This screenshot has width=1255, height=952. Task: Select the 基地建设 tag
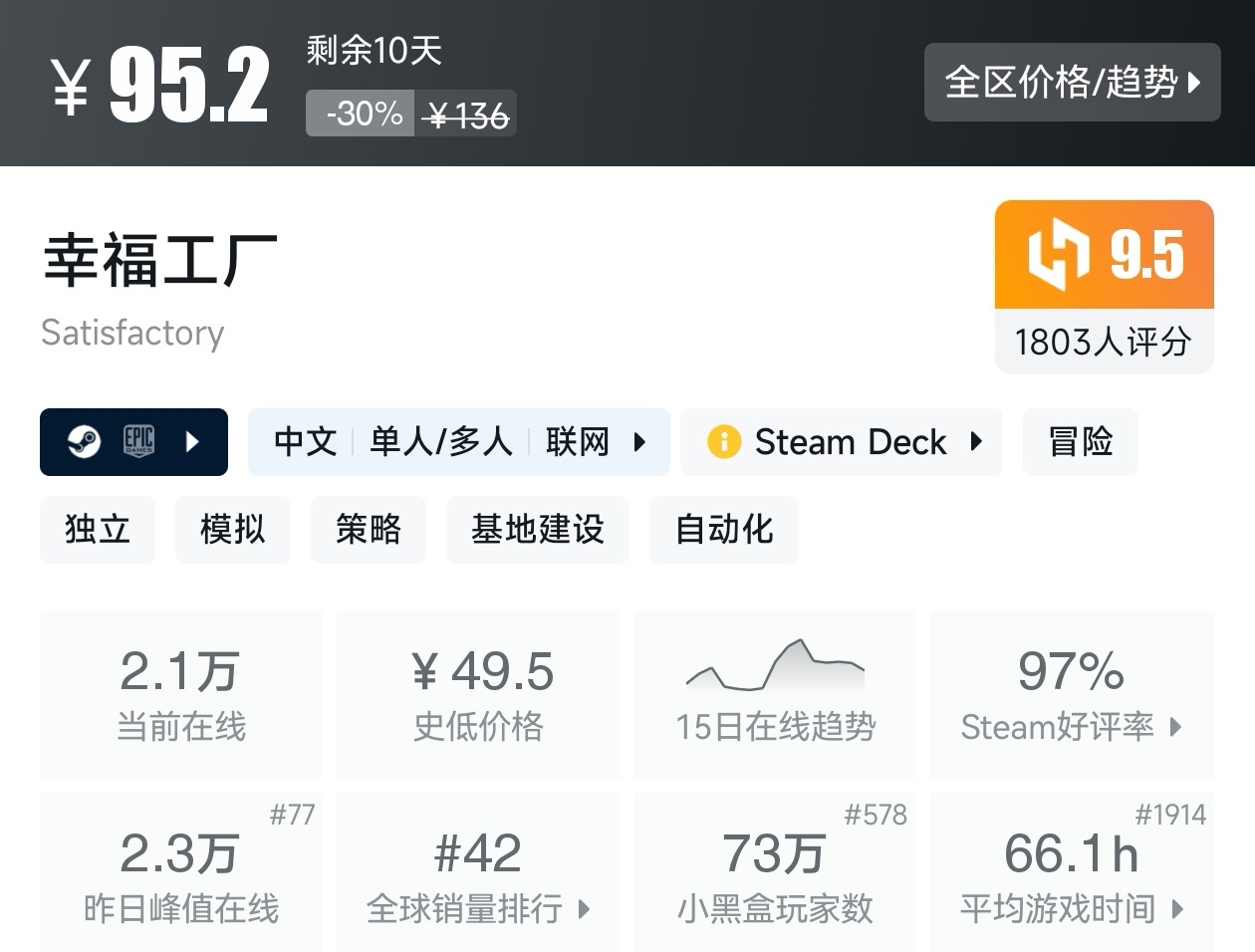[x=538, y=529]
